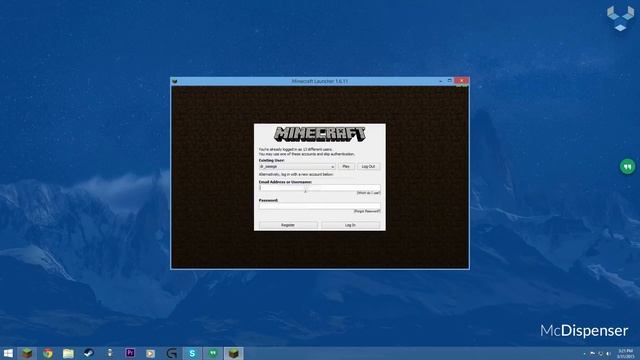
Task: Open the "Forgot Password?" link
Action: [367, 211]
